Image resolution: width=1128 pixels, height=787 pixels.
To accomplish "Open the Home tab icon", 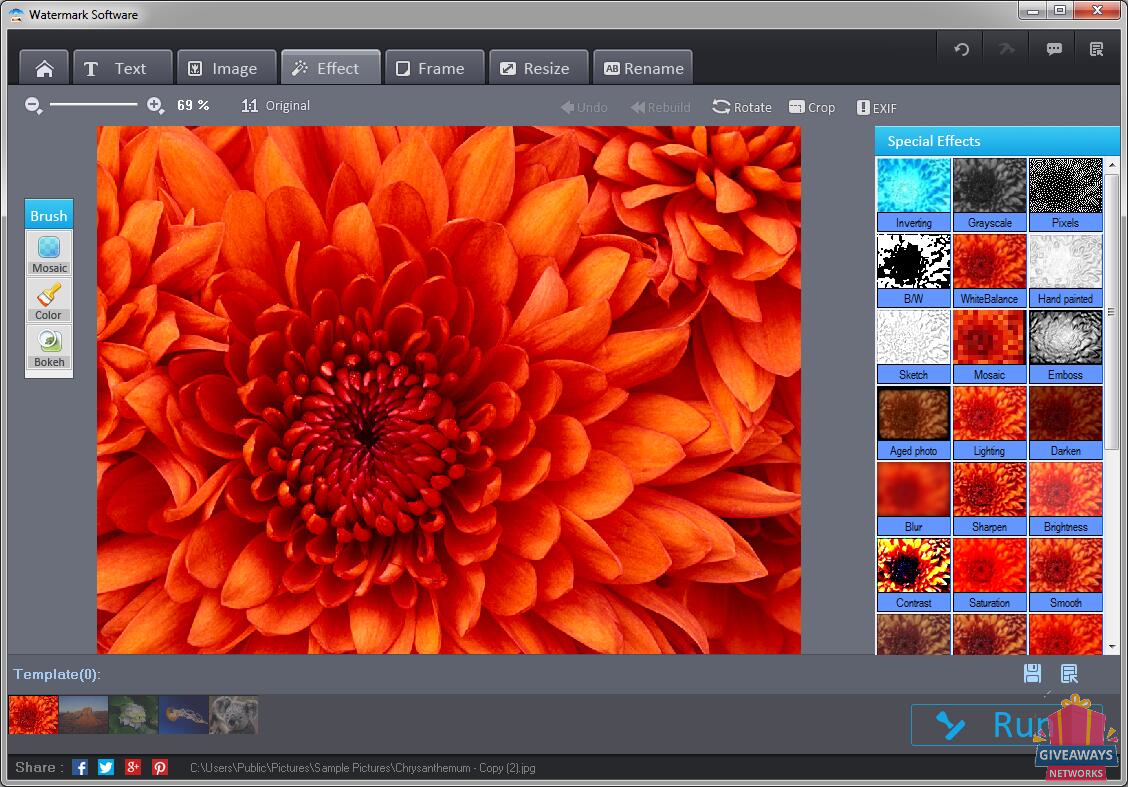I will (45, 68).
